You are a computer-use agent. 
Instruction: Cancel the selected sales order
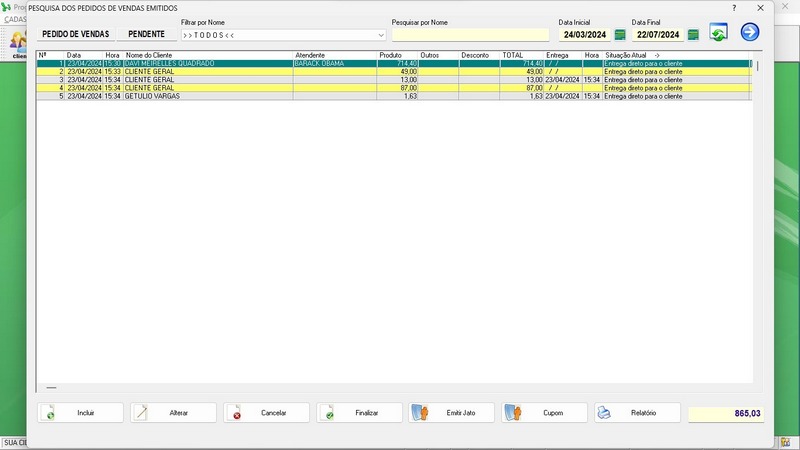pyautogui.click(x=267, y=413)
